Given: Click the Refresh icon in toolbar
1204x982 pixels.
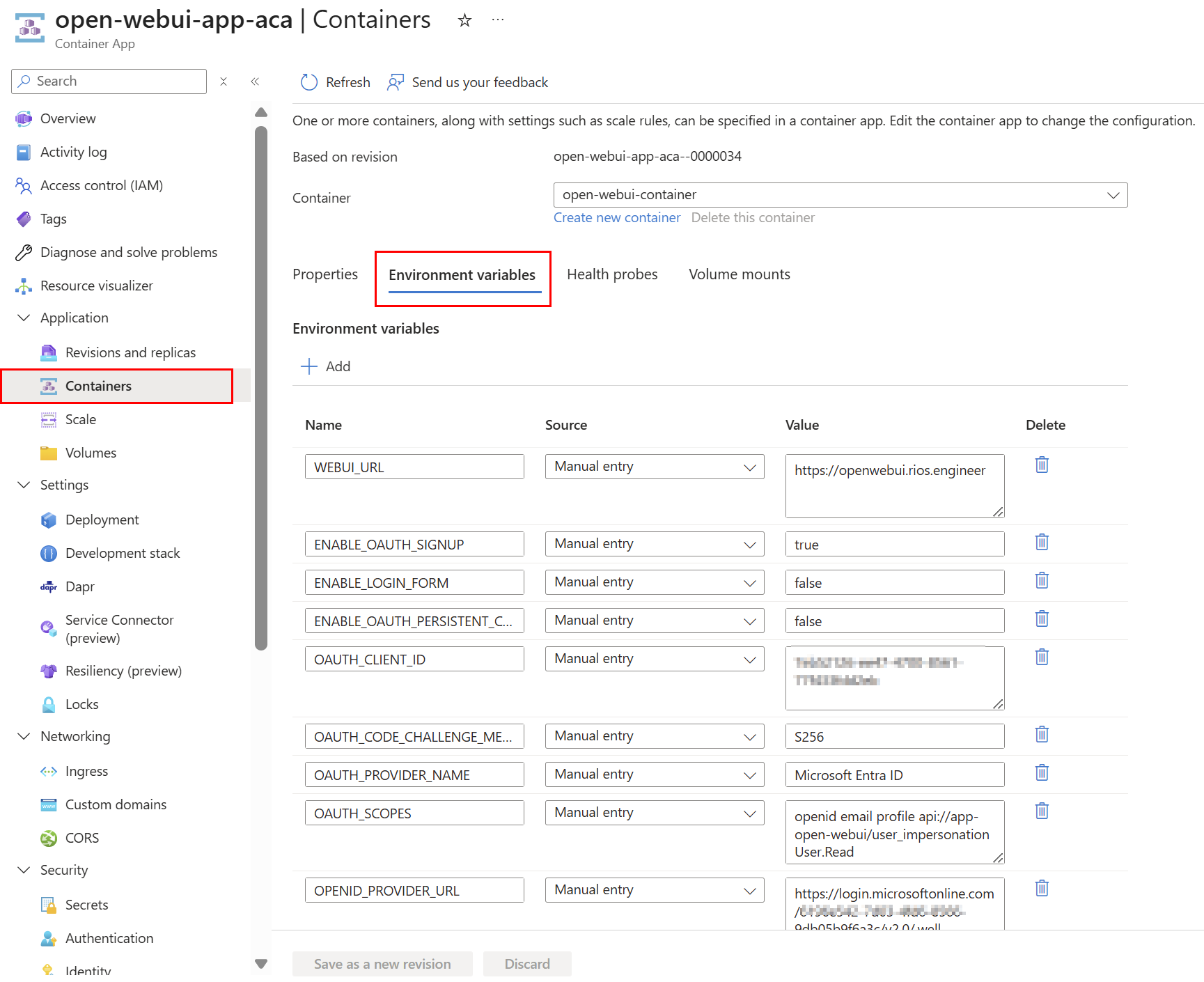Looking at the screenshot, I should (x=308, y=82).
